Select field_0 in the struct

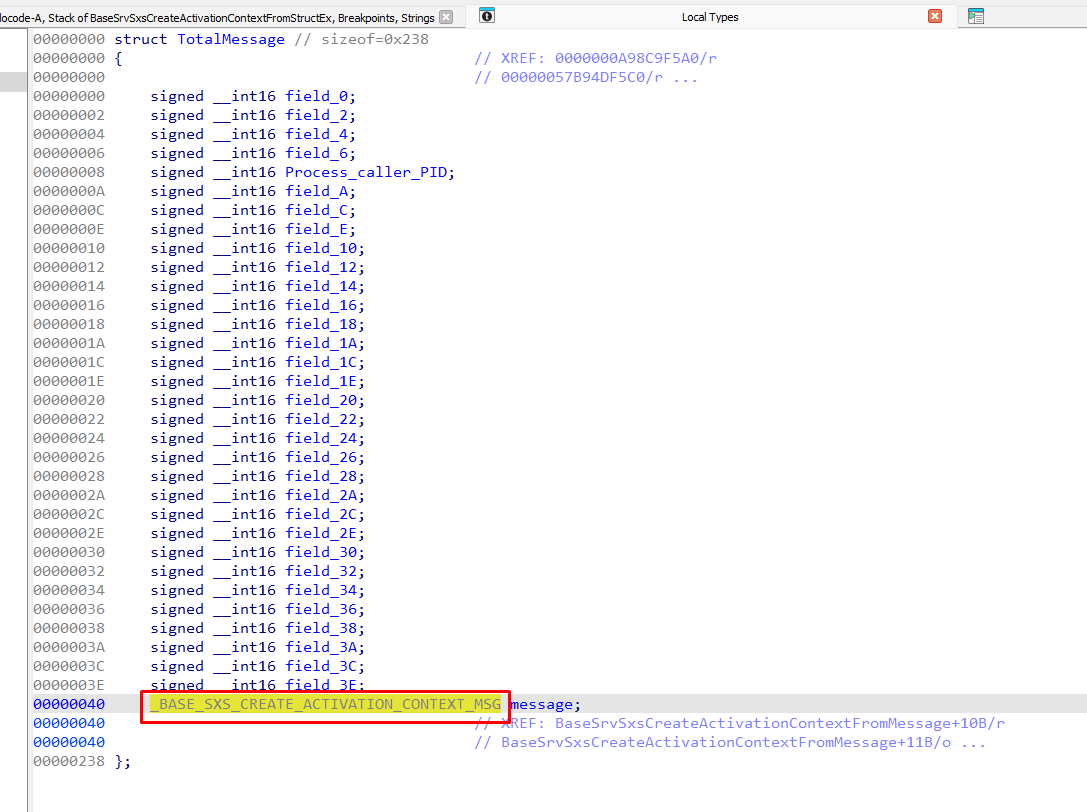tap(319, 96)
